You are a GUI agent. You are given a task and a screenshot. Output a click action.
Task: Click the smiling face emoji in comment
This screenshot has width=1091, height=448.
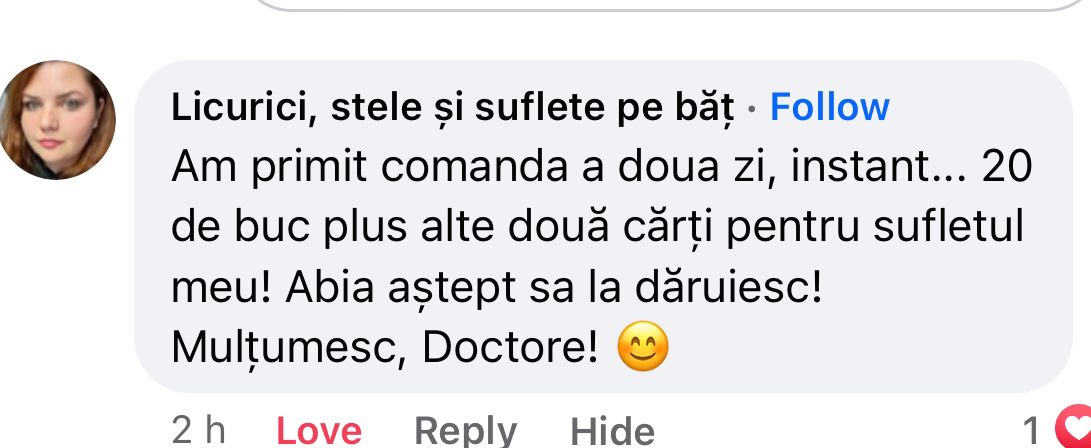pos(643,346)
